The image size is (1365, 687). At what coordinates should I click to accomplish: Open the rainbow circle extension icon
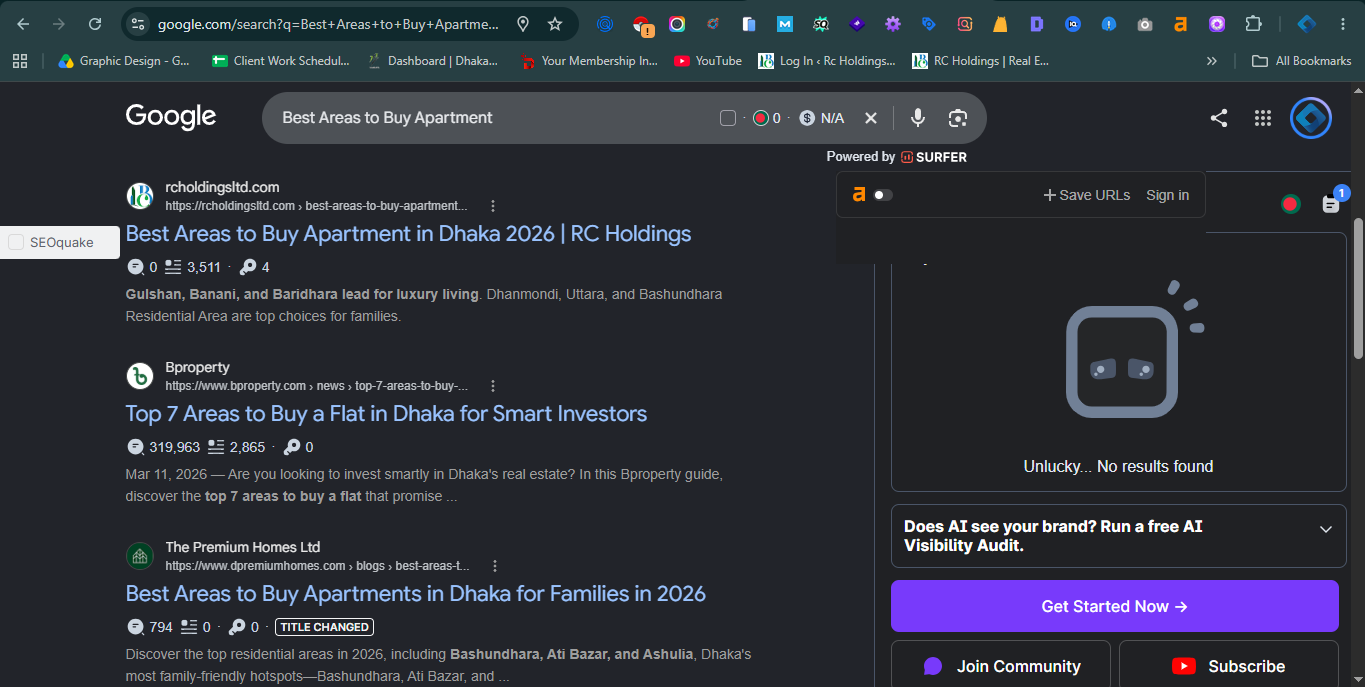tap(677, 24)
